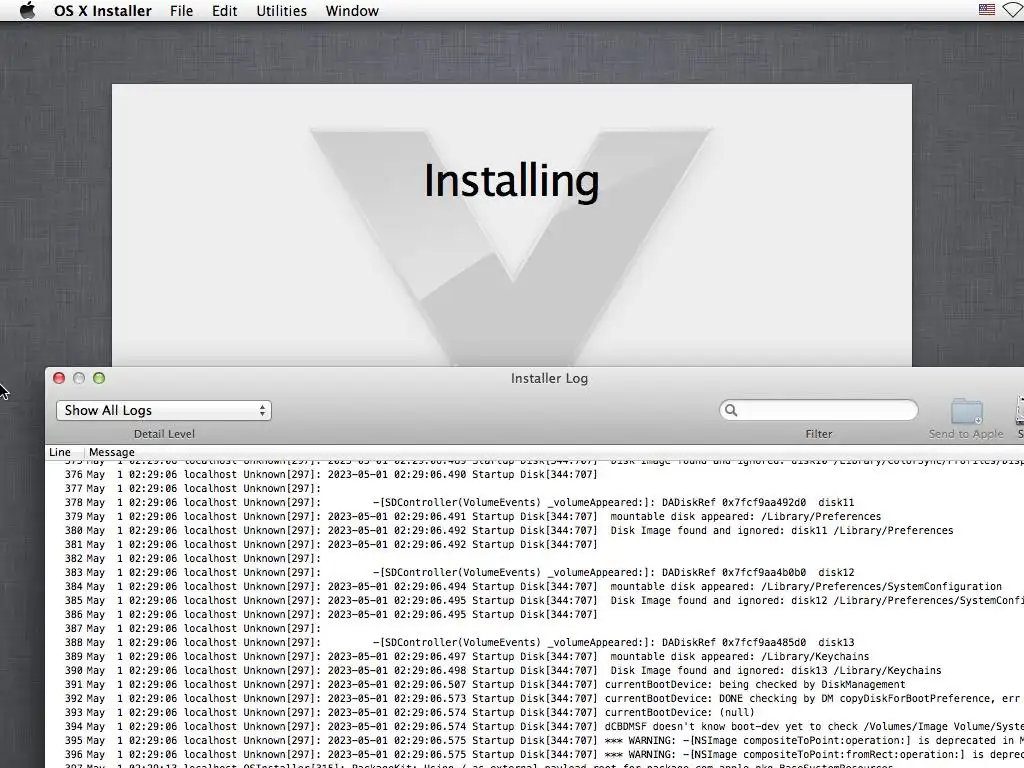
Task: Select line 380 Disk Image ignored disk11
Action: click(x=535, y=531)
